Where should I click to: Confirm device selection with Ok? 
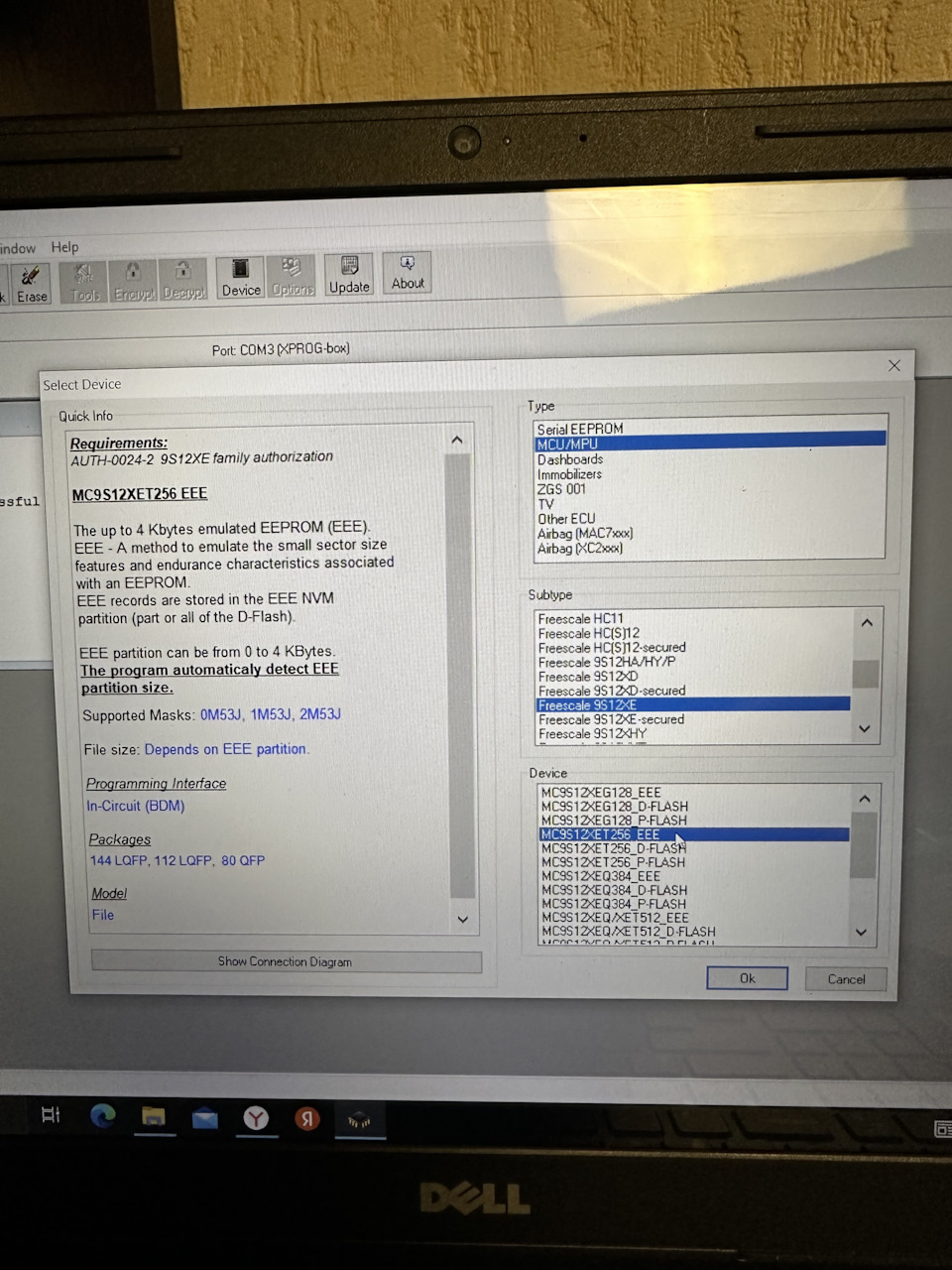coord(748,978)
